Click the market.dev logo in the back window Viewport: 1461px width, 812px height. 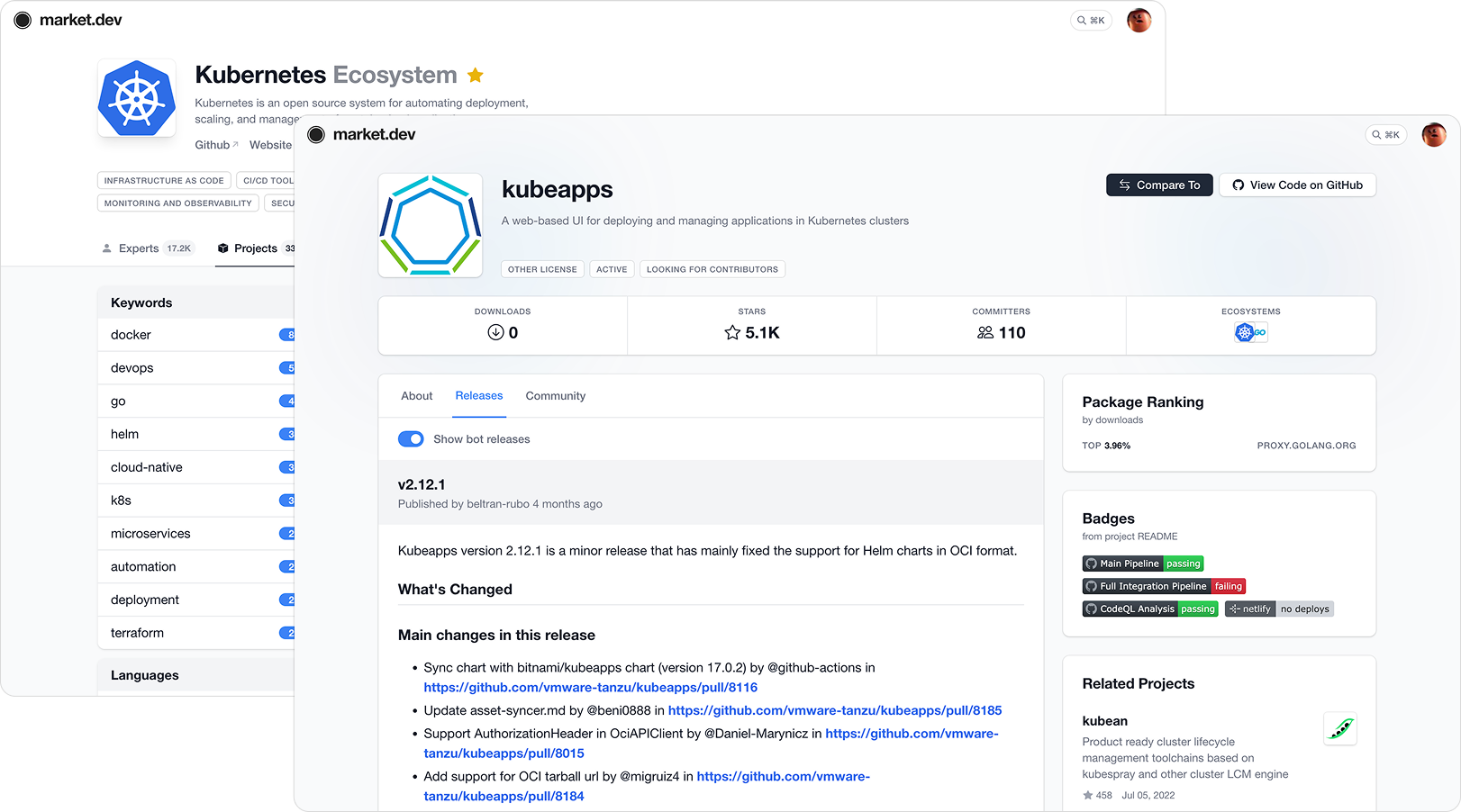(68, 20)
